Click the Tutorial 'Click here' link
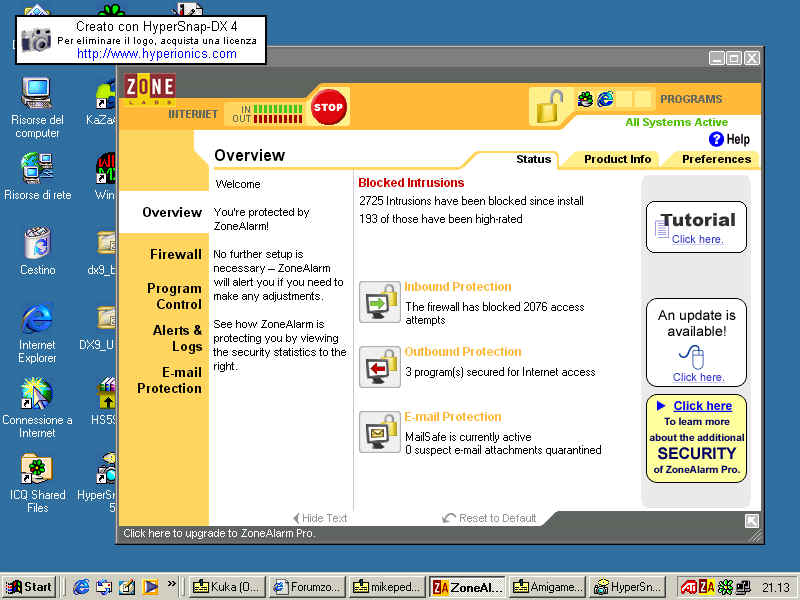Image resolution: width=800 pixels, height=600 pixels. tap(697, 239)
